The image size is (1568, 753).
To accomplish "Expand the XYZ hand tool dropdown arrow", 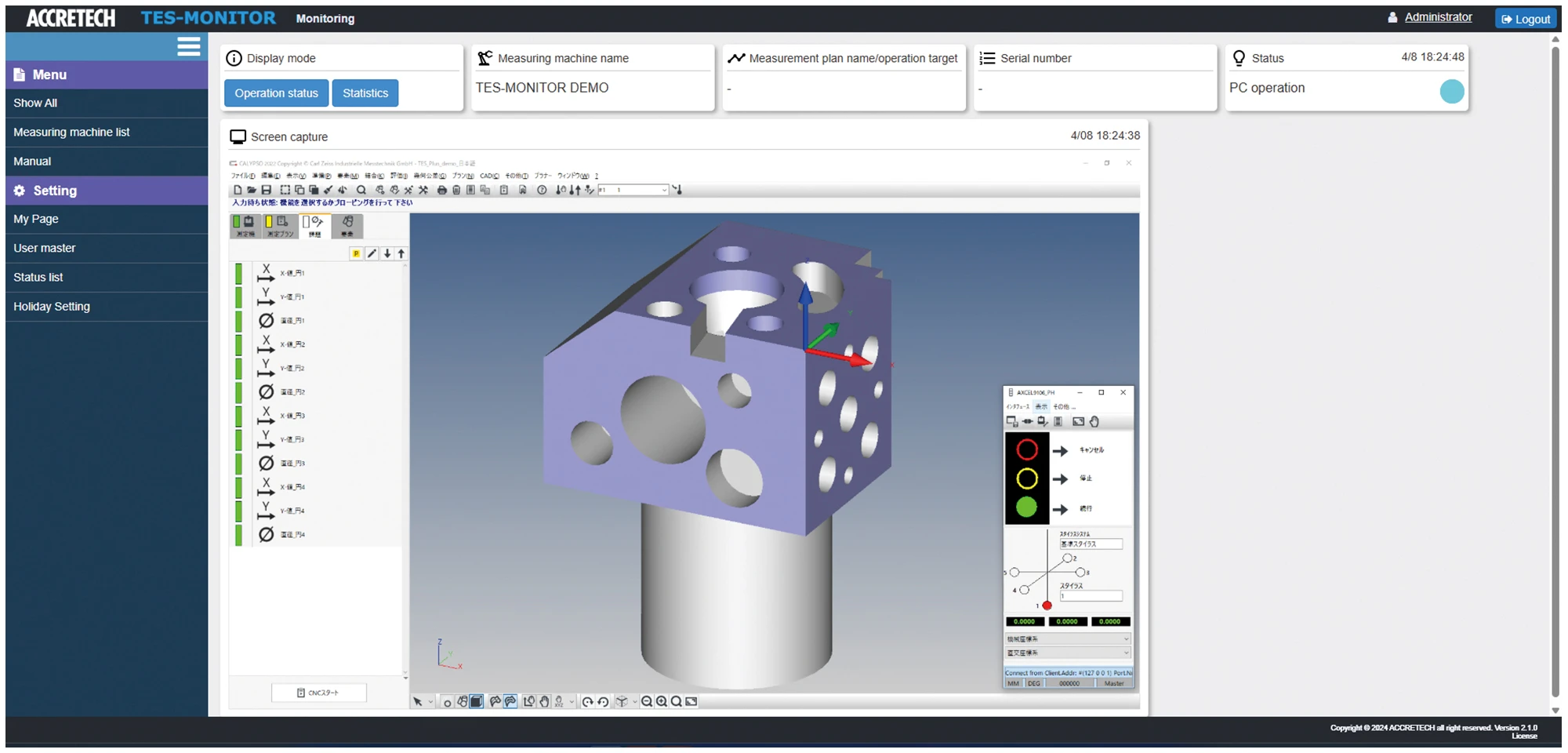I will coord(572,701).
